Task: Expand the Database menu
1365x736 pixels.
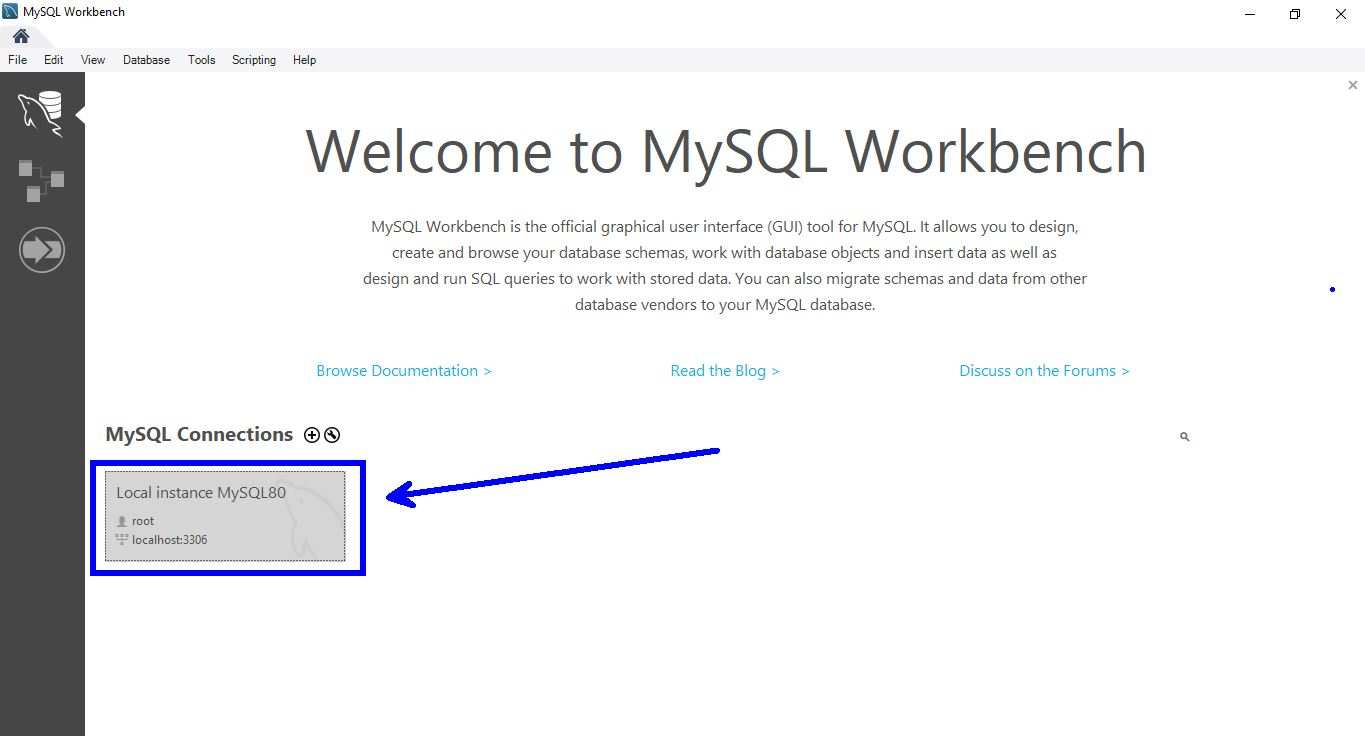Action: tap(146, 60)
